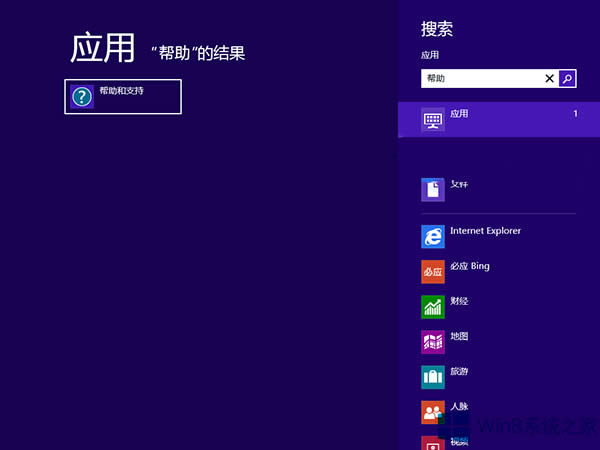Click the 财经 finance chart icon
The height and width of the screenshot is (450, 600).
click(433, 307)
